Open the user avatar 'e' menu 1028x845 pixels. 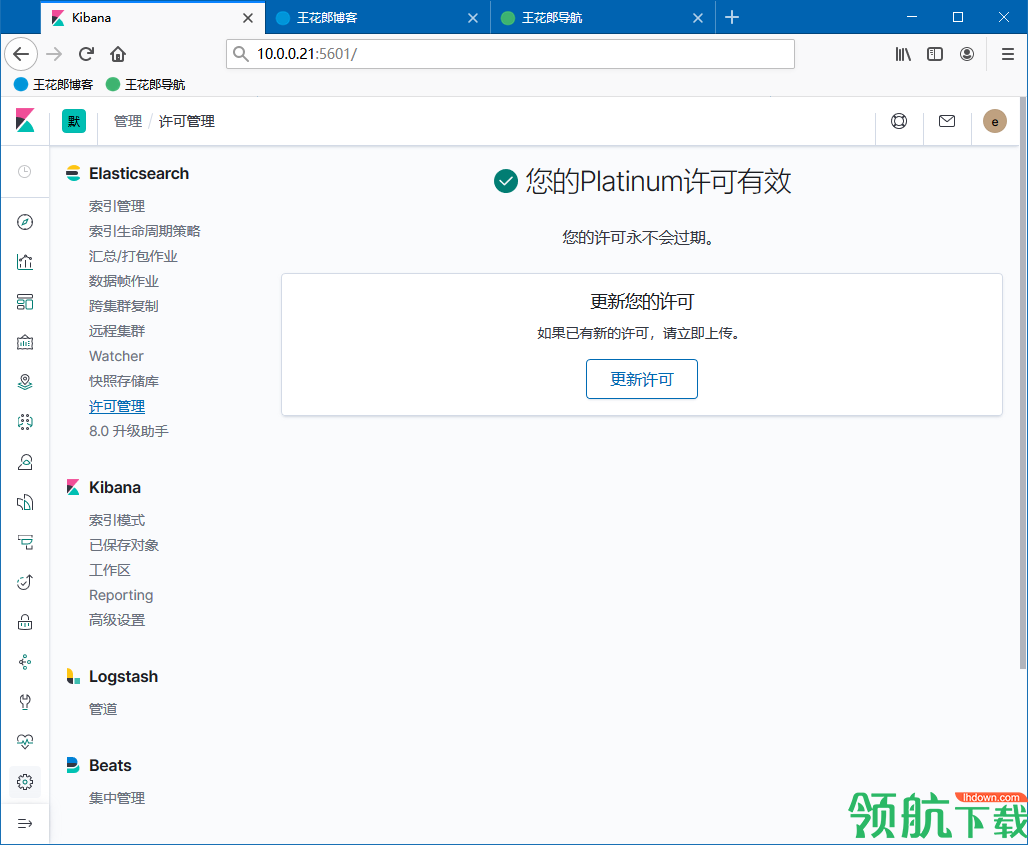coord(995,121)
